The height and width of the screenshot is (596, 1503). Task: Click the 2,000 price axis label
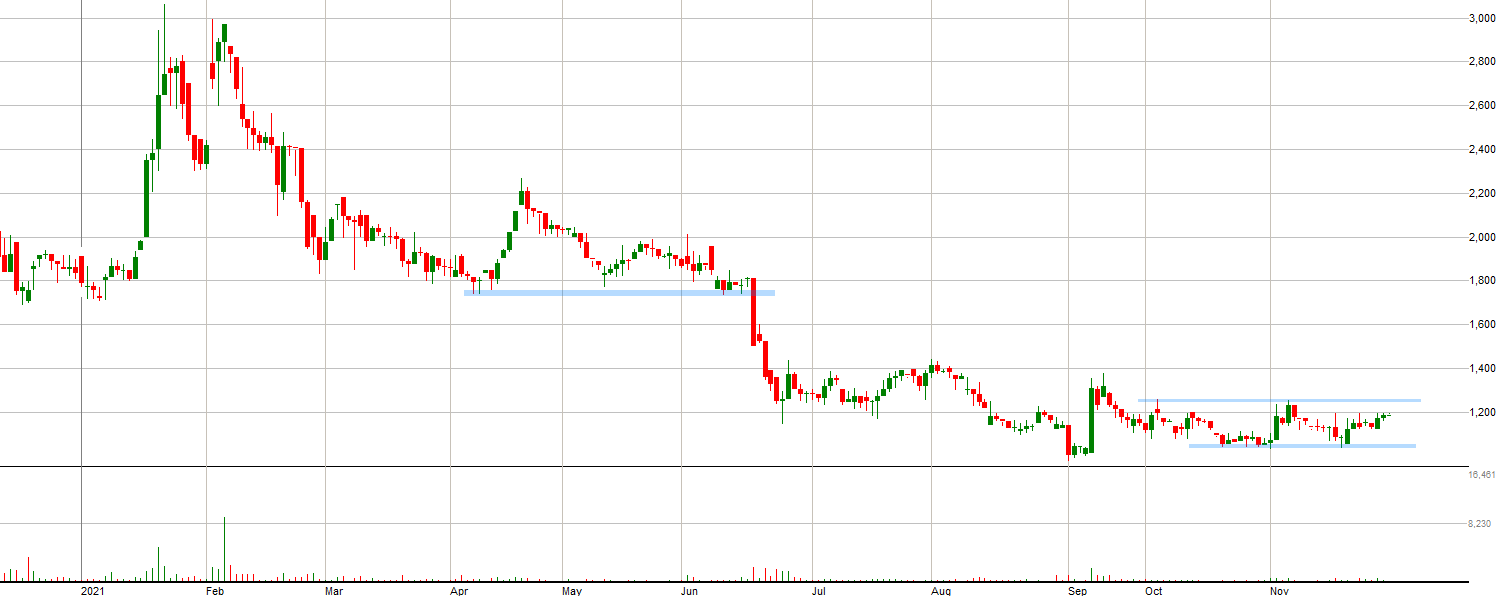(1482, 238)
